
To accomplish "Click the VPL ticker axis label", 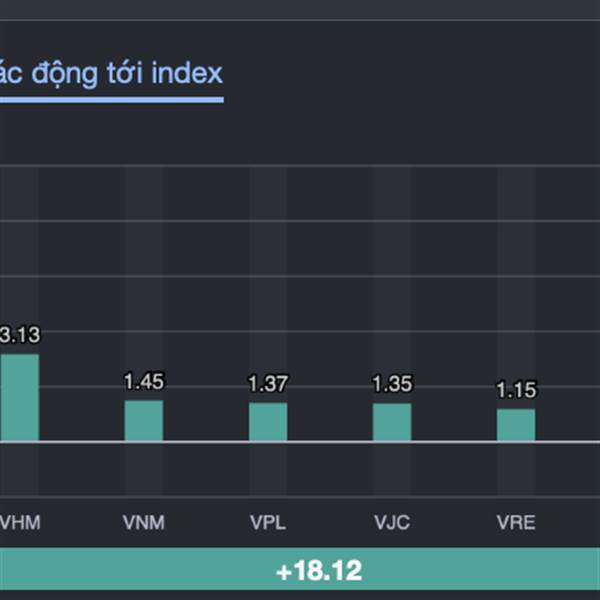I will pyautogui.click(x=268, y=522).
